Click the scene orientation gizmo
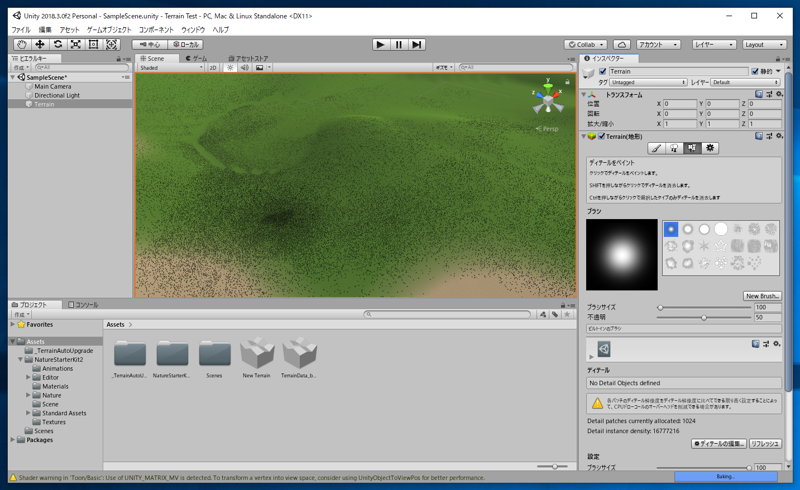Viewport: 800px width, 490px height. [x=548, y=100]
